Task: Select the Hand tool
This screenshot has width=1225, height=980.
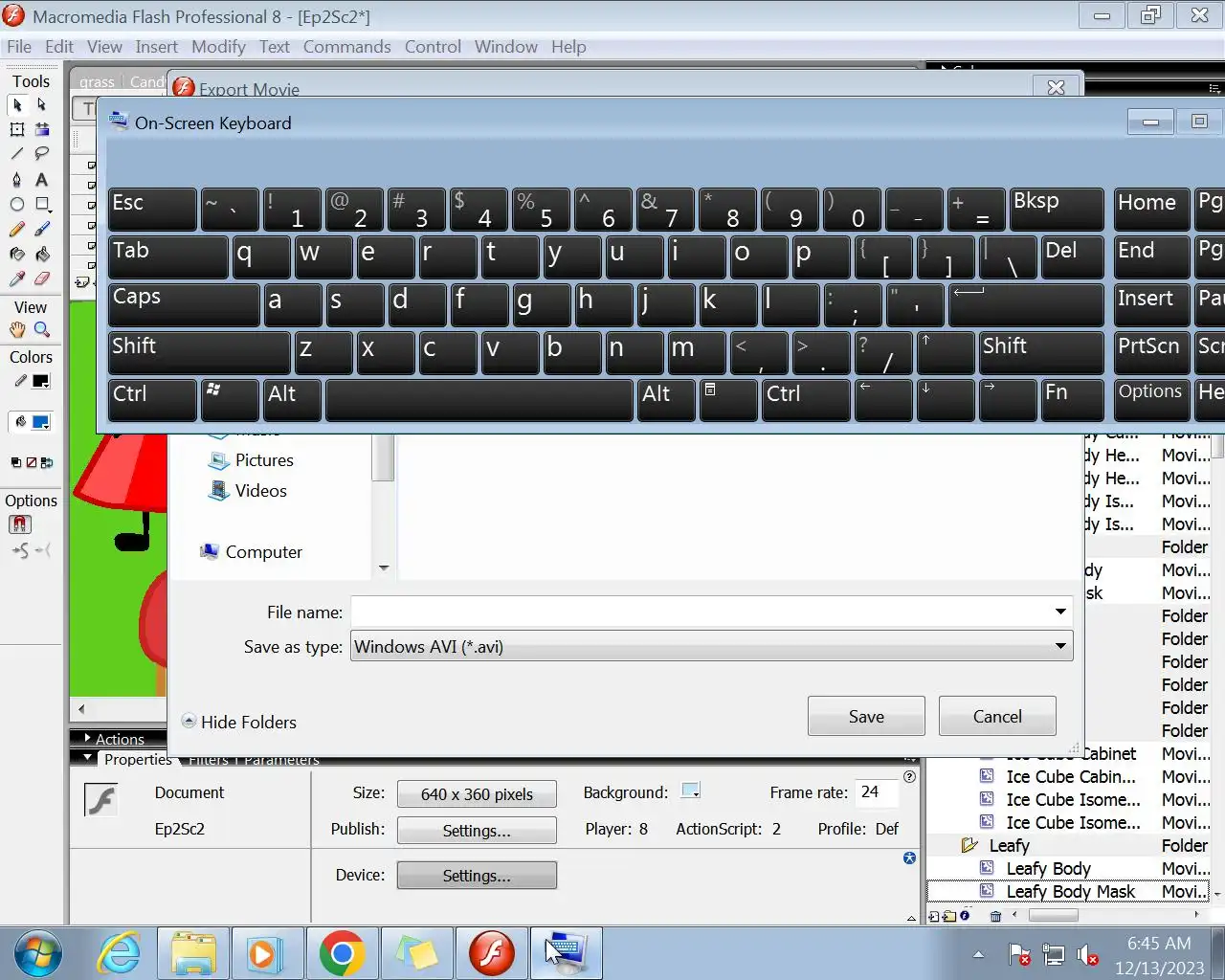Action: (17, 329)
